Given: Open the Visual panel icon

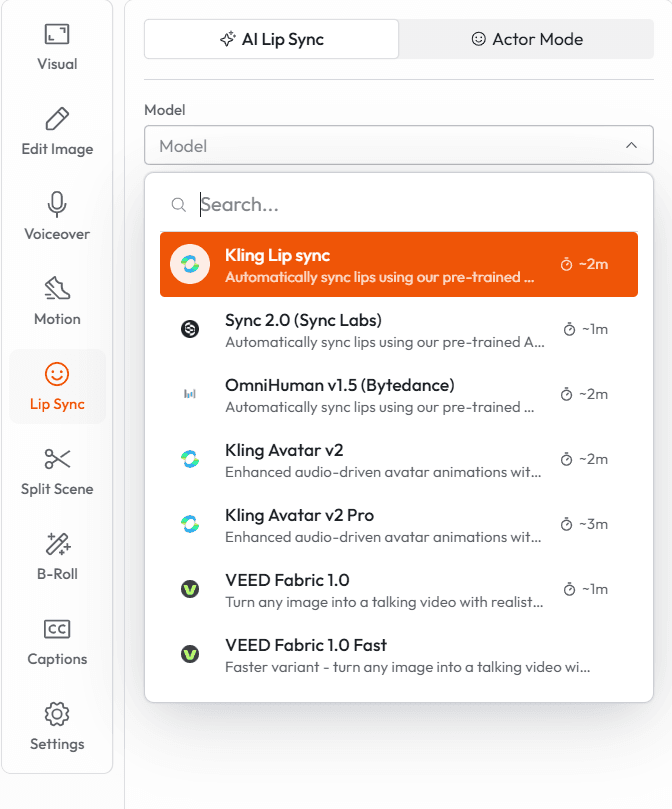Looking at the screenshot, I should (57, 35).
